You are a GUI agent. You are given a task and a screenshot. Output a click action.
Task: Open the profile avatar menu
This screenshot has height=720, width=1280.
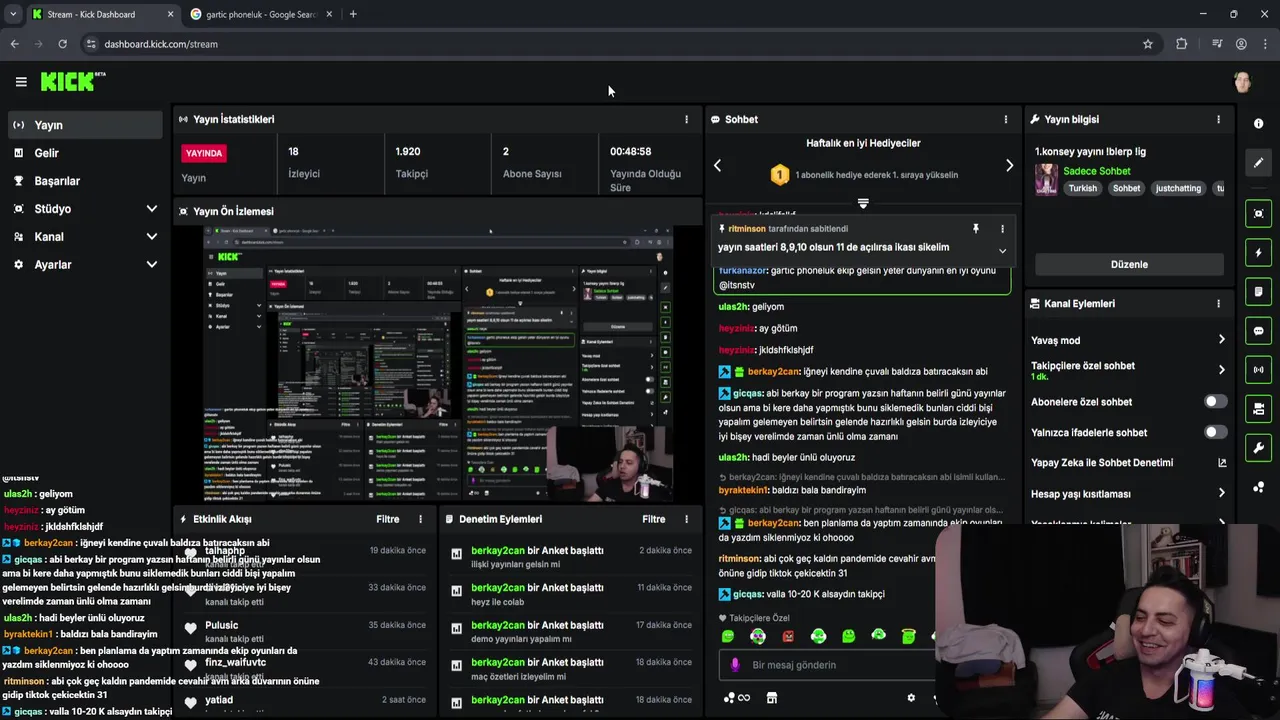1242,82
